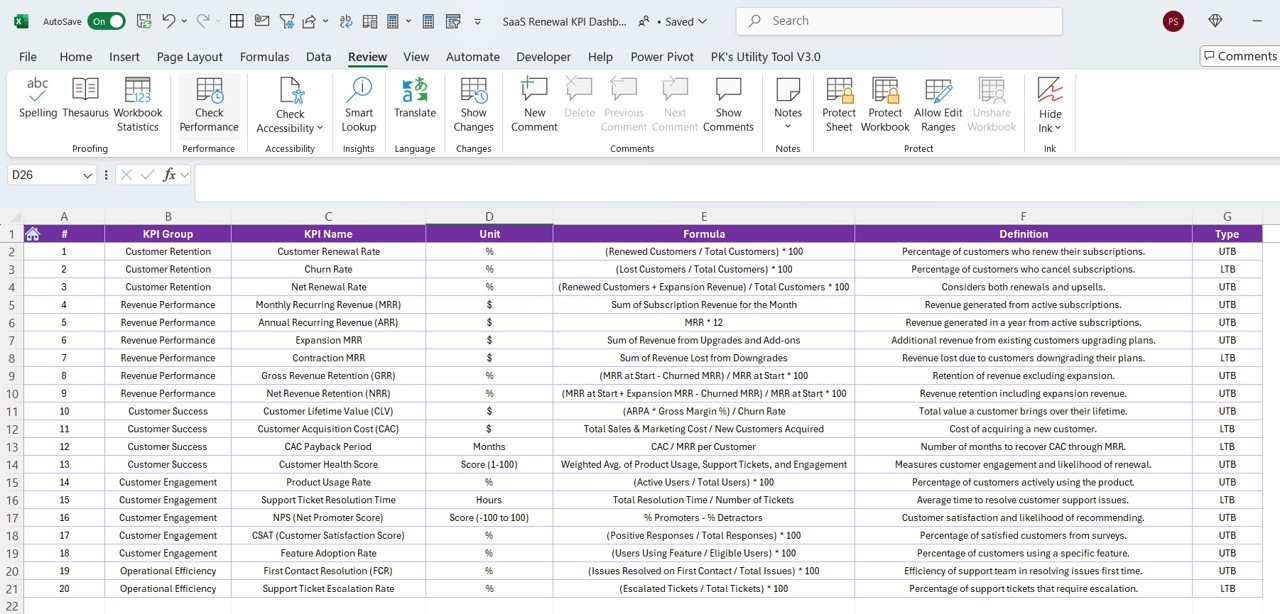Click the Translate tool

[415, 100]
